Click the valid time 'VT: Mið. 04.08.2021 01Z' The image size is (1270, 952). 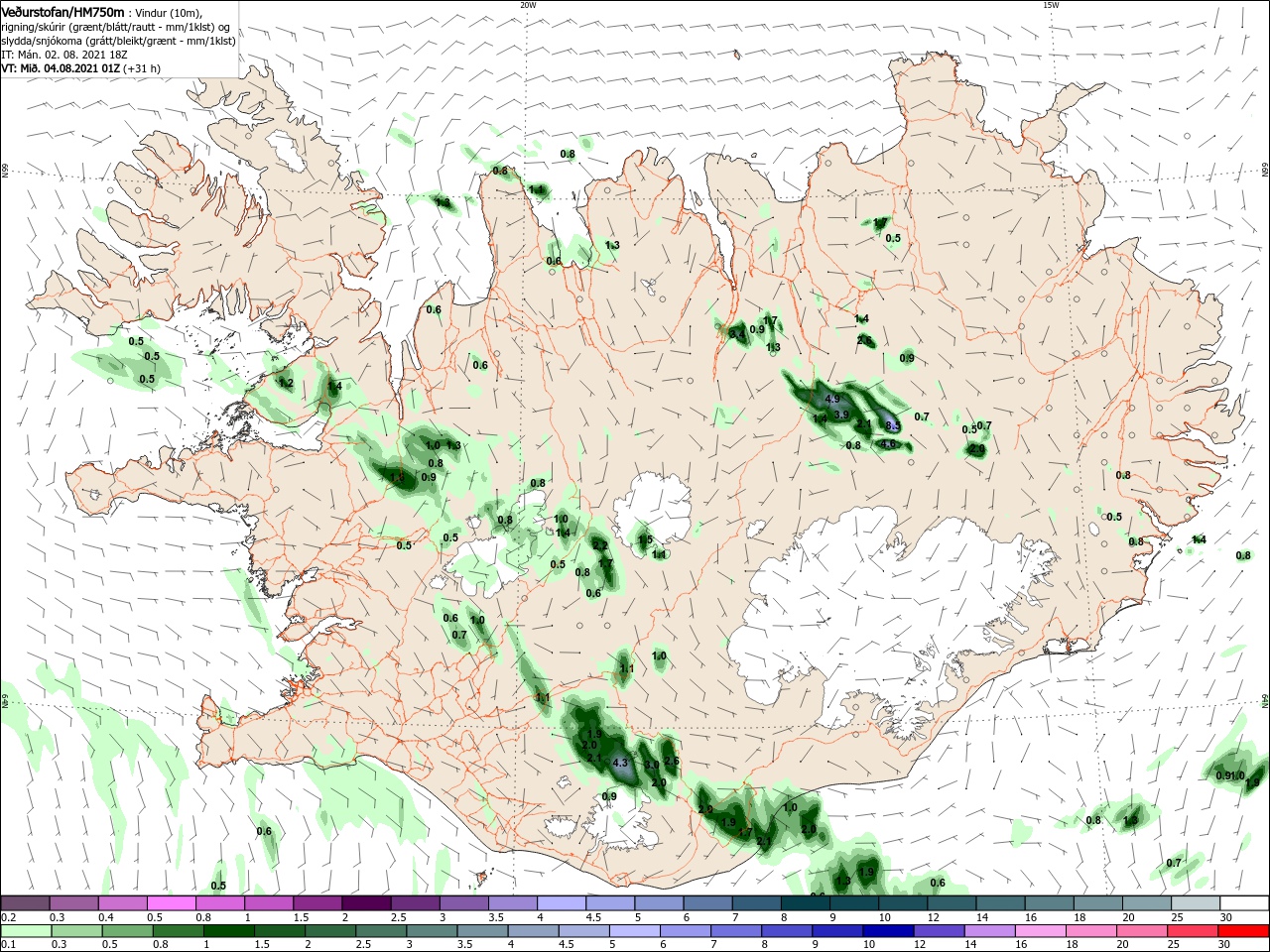(x=61, y=68)
